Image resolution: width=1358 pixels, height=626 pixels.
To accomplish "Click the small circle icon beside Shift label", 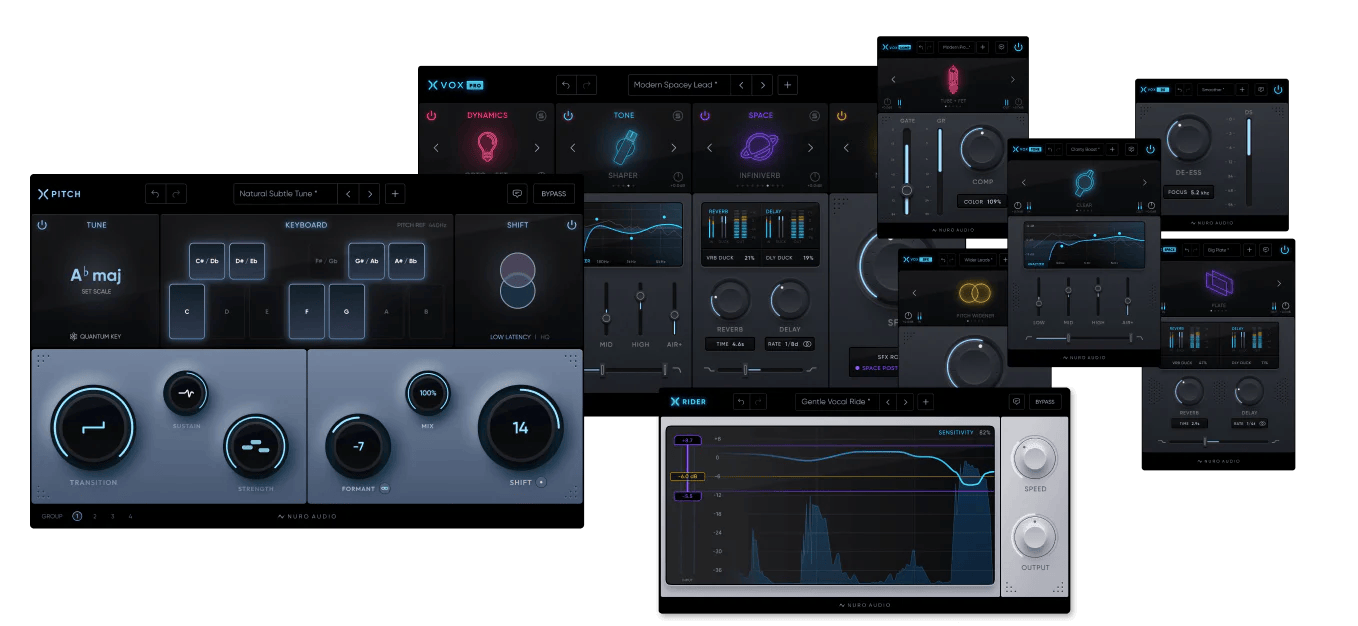I will (x=542, y=482).
